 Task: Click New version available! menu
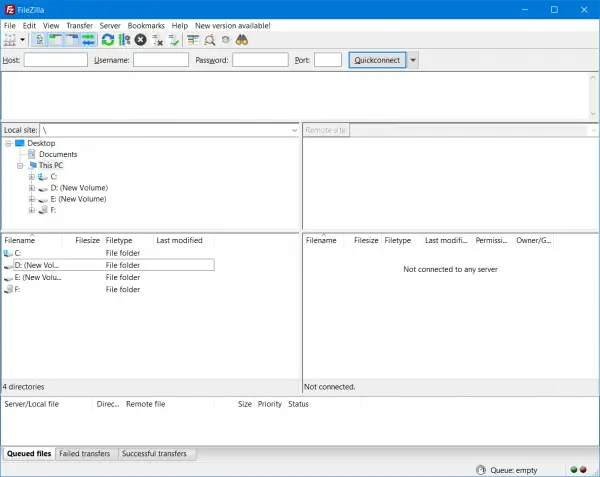233,26
